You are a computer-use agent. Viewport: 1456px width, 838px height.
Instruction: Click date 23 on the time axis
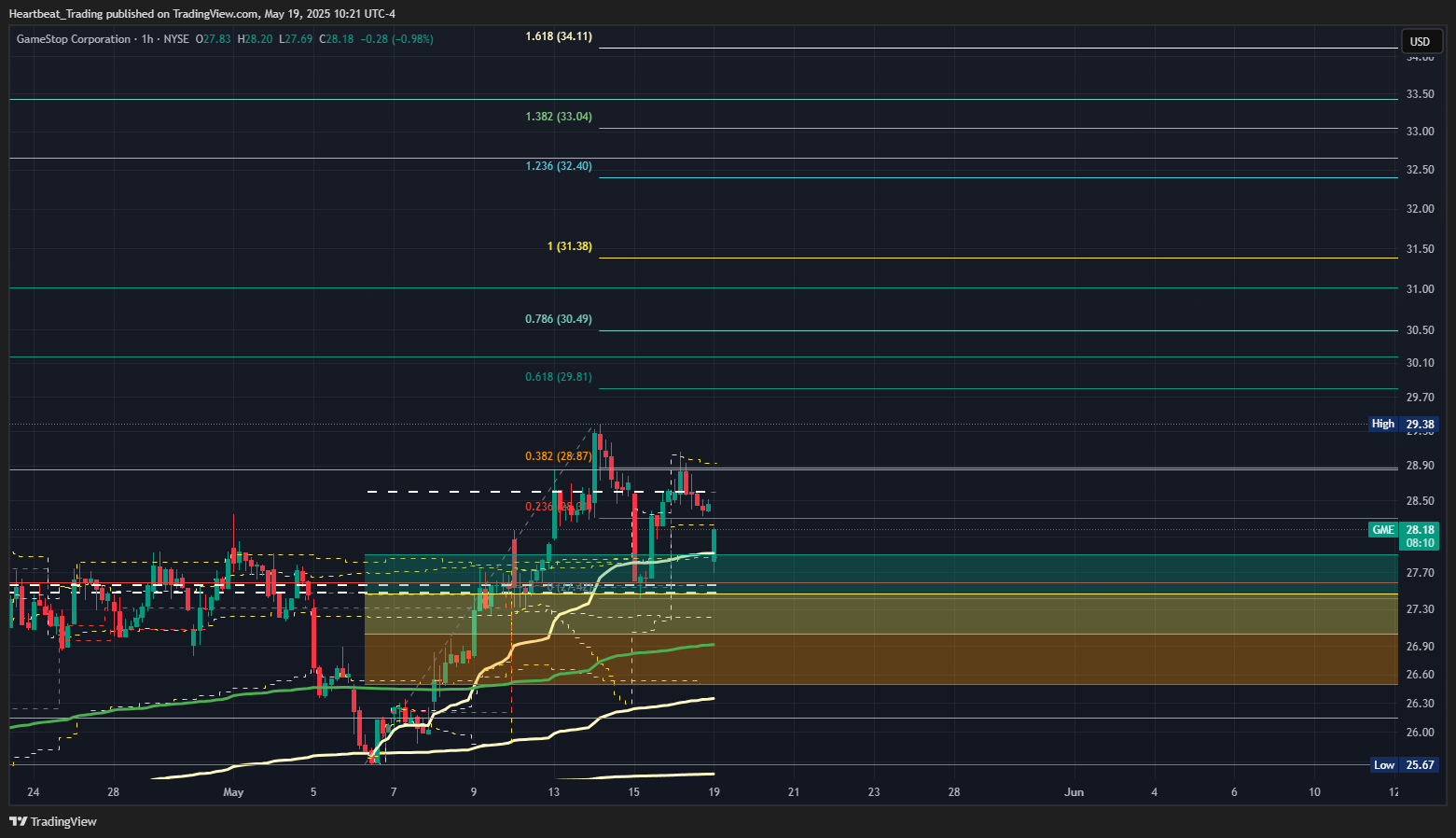point(874,792)
